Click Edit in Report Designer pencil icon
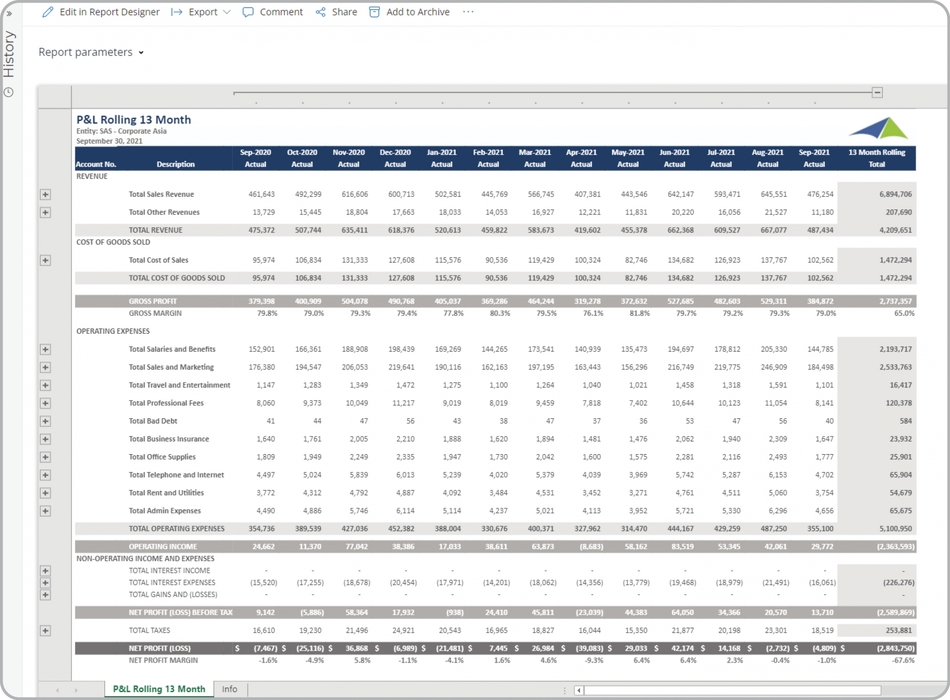 pyautogui.click(x=48, y=12)
